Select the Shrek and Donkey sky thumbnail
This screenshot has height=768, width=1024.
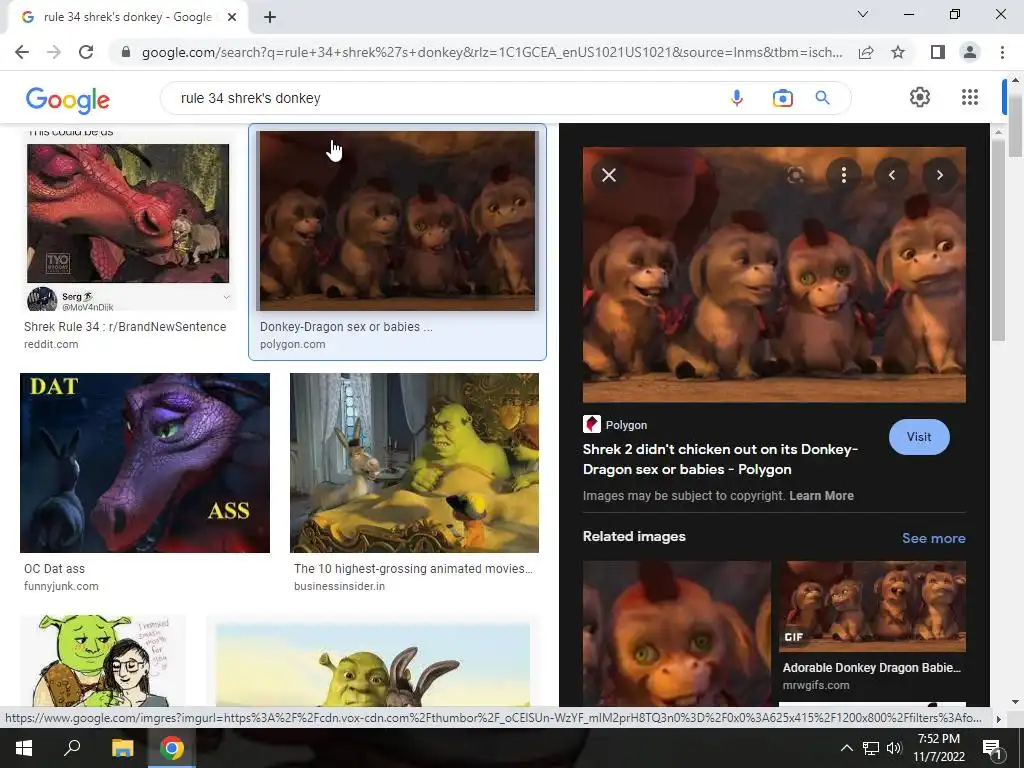[373, 661]
